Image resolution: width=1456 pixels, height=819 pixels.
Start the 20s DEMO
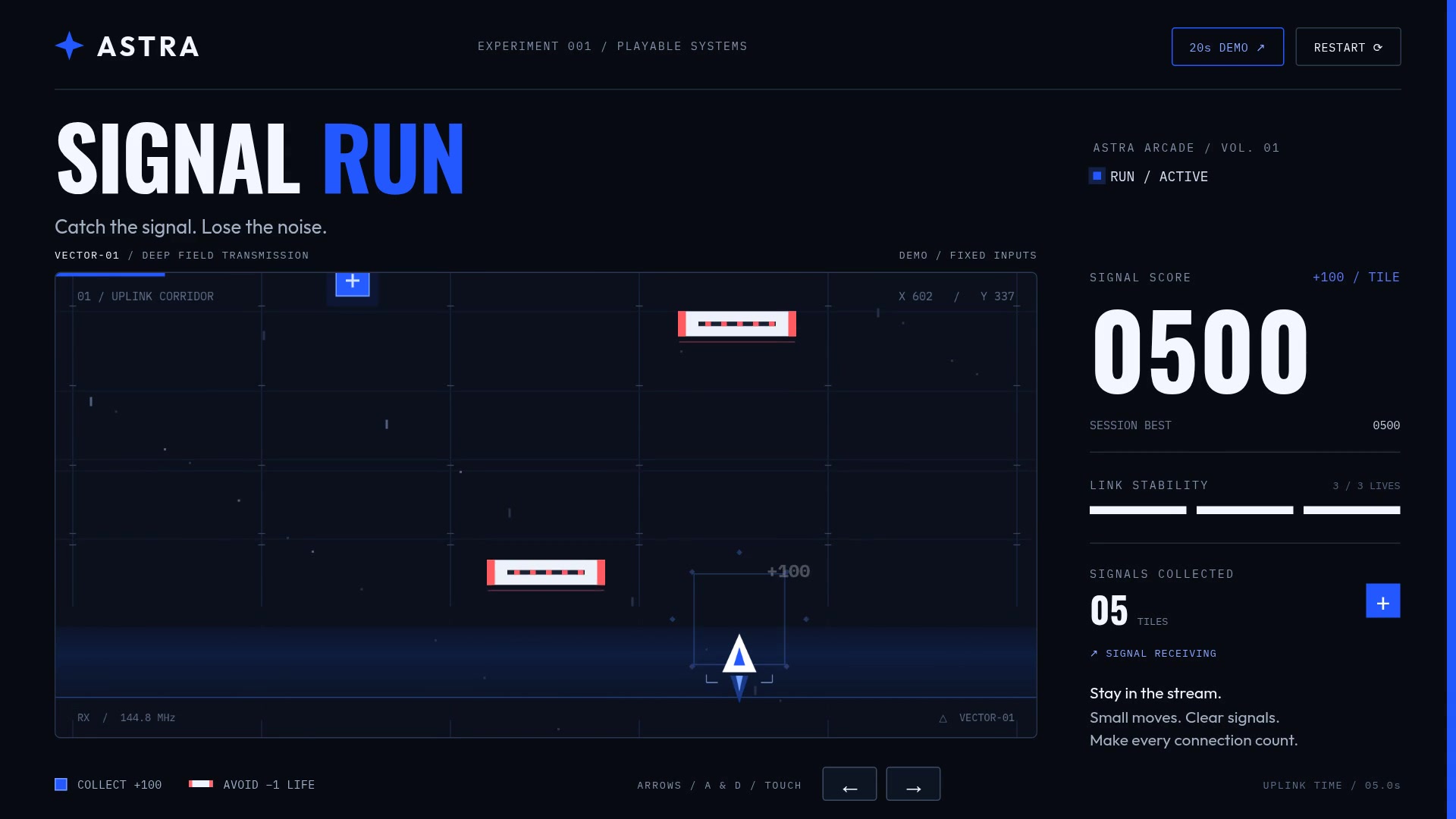(1227, 47)
